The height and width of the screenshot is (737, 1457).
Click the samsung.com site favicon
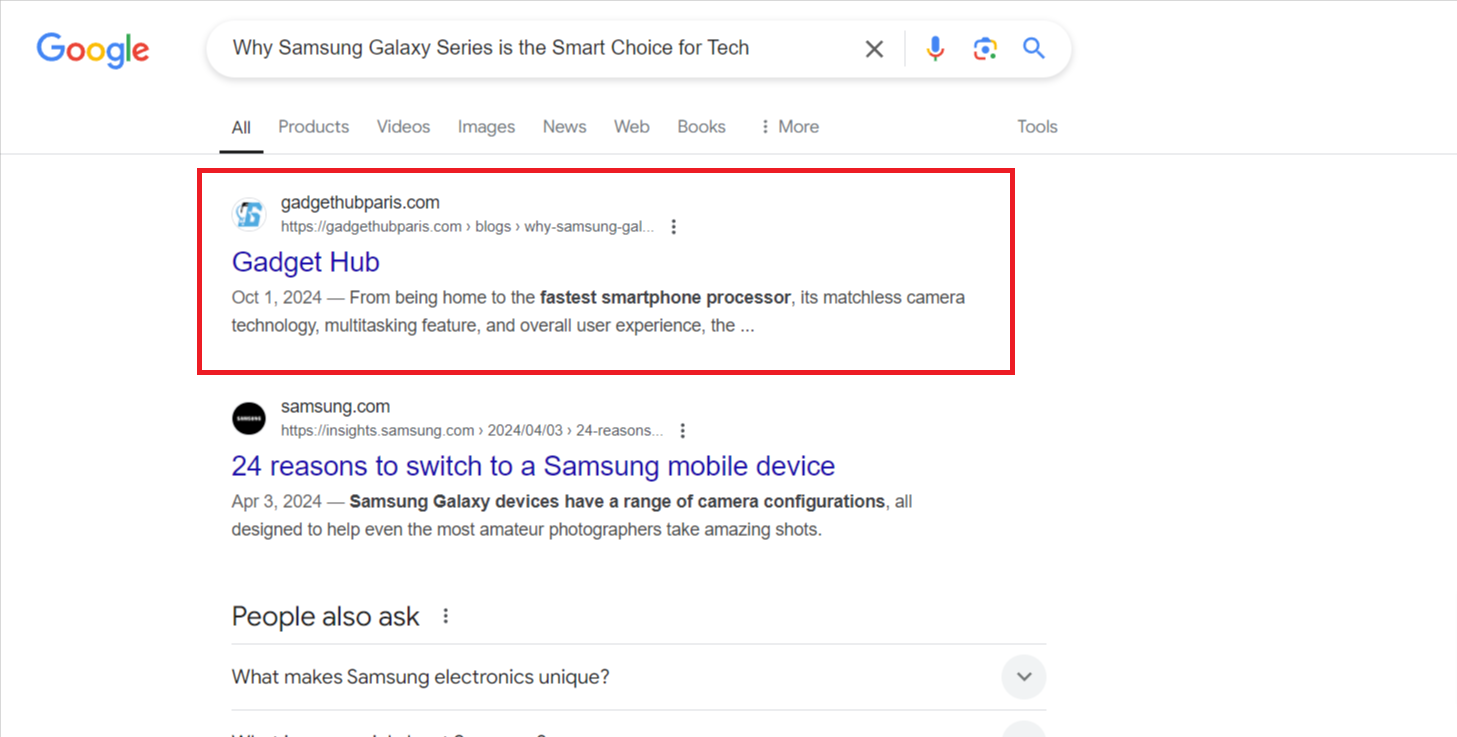coord(249,418)
